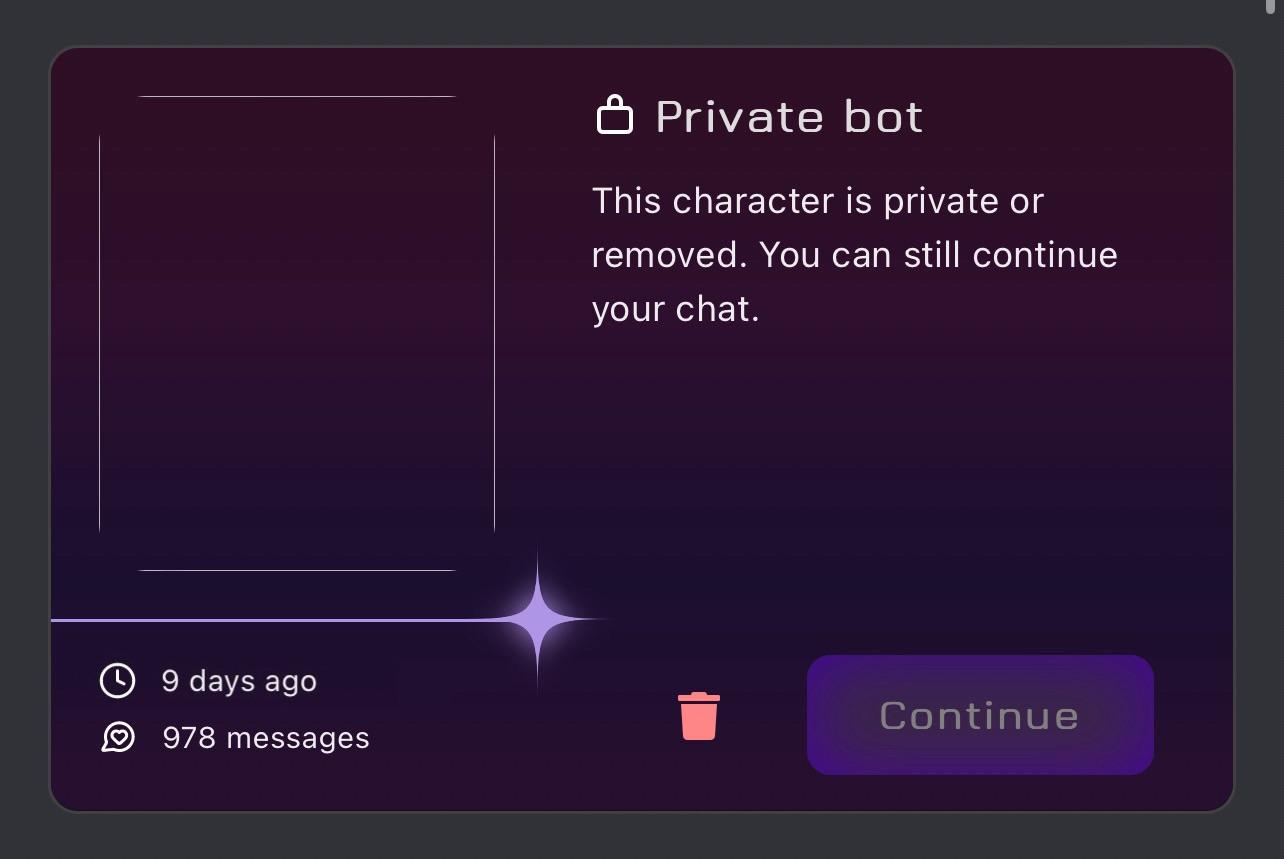Click the purple sparkle ornament on the card
The image size is (1284, 859).
point(537,619)
